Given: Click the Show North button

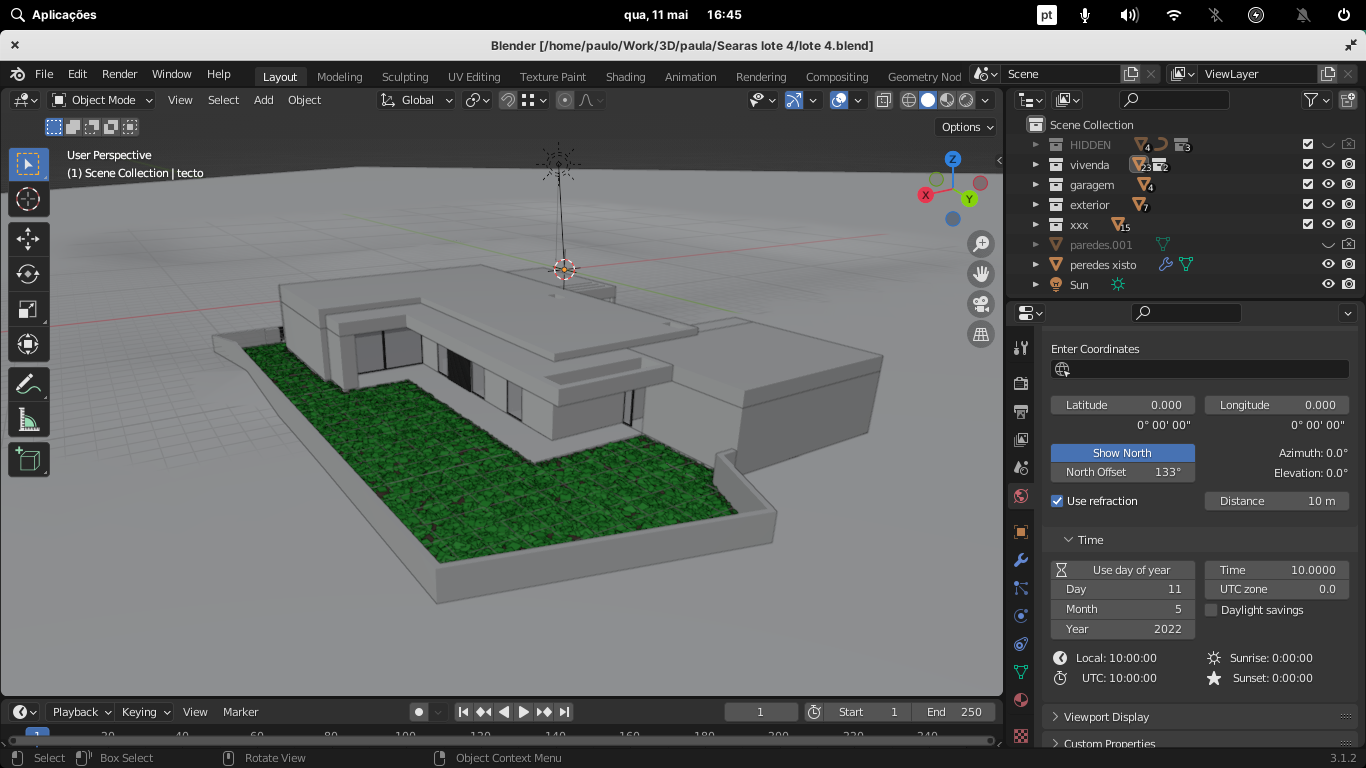Looking at the screenshot, I should coord(1122,453).
